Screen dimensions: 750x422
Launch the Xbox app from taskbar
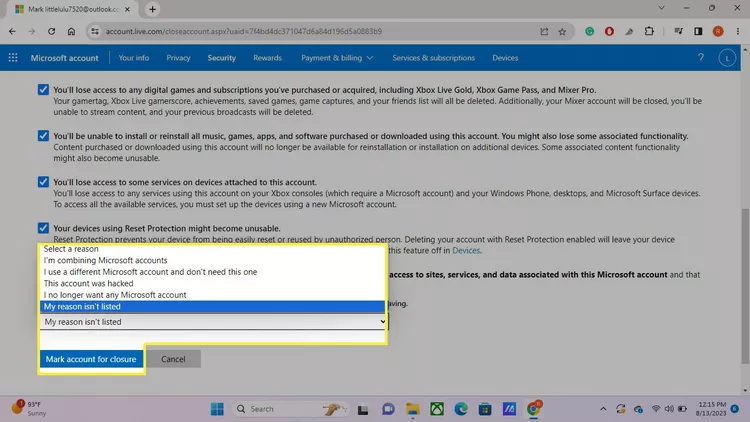(437, 409)
